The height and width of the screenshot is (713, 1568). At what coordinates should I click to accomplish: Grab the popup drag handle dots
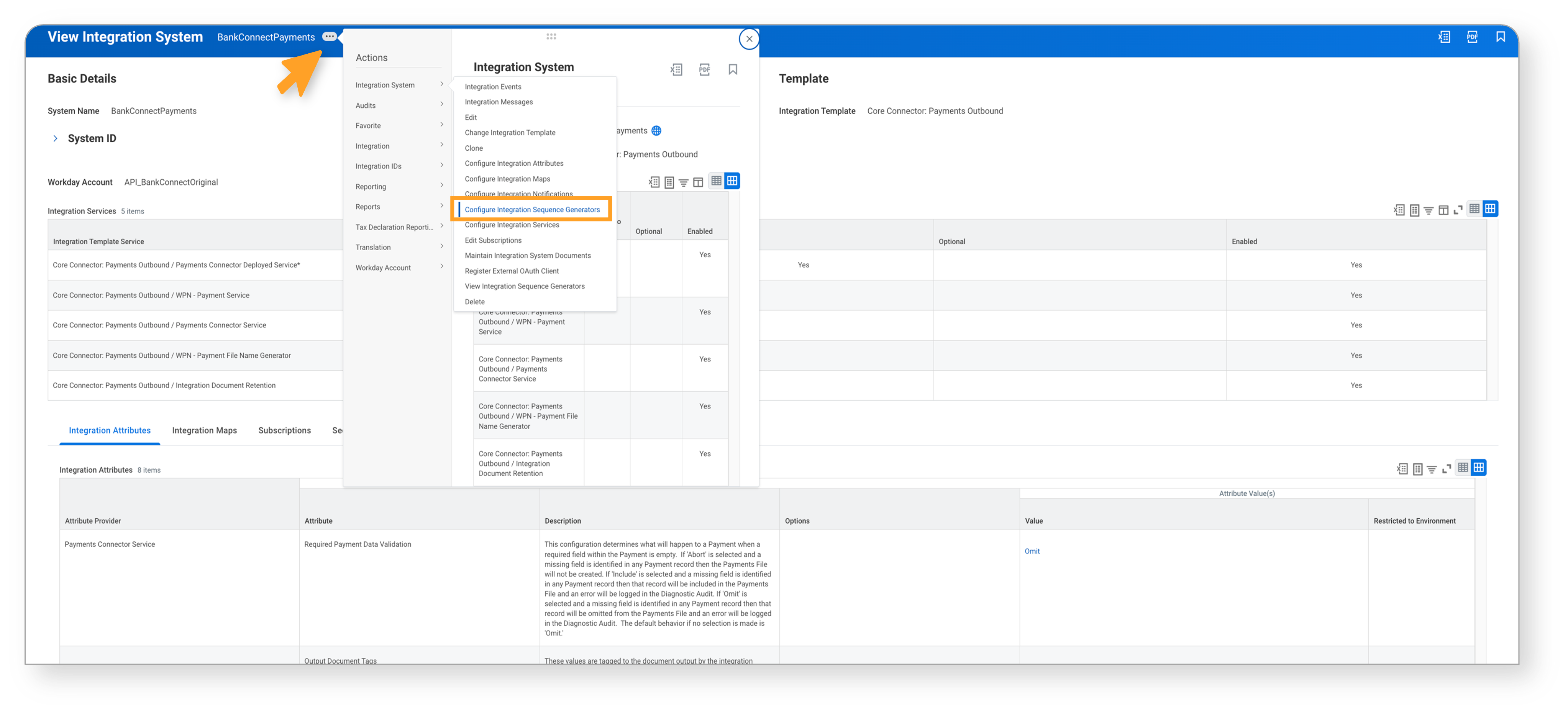[551, 36]
